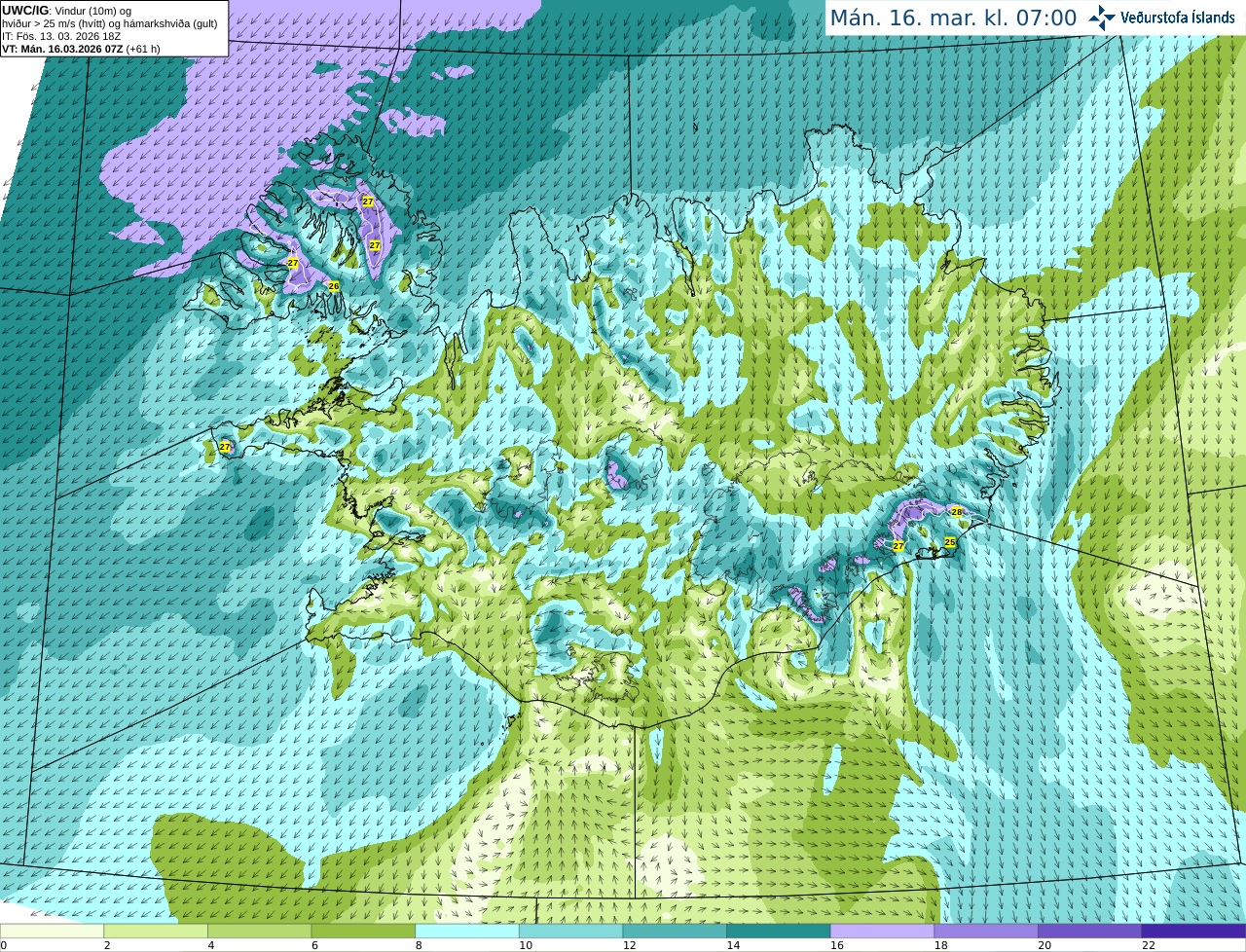This screenshot has width=1246, height=952.
Task: Click the legend scale number 22
Action: point(1149,945)
